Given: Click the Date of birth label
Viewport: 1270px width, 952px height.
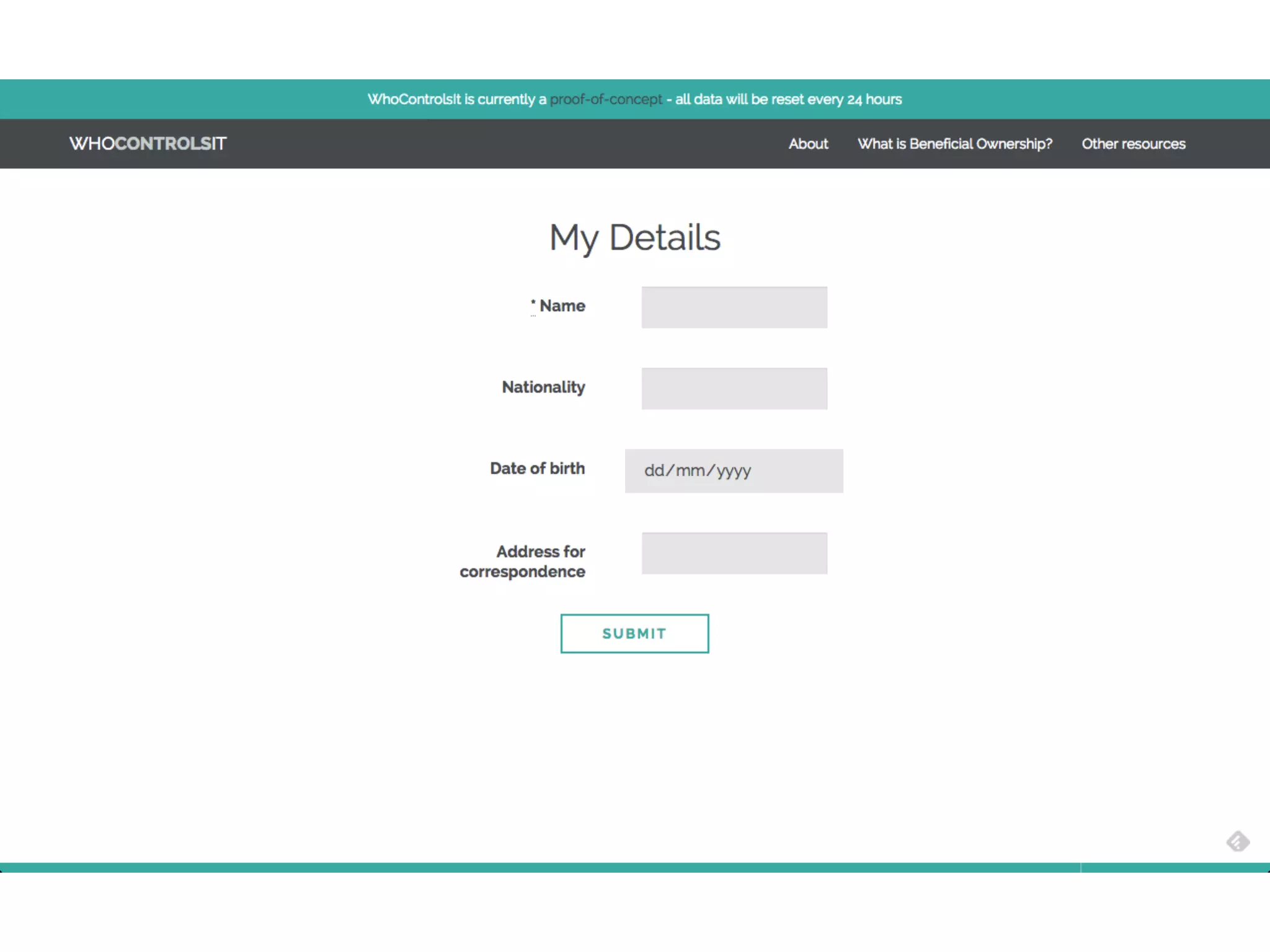Looking at the screenshot, I should pos(537,469).
